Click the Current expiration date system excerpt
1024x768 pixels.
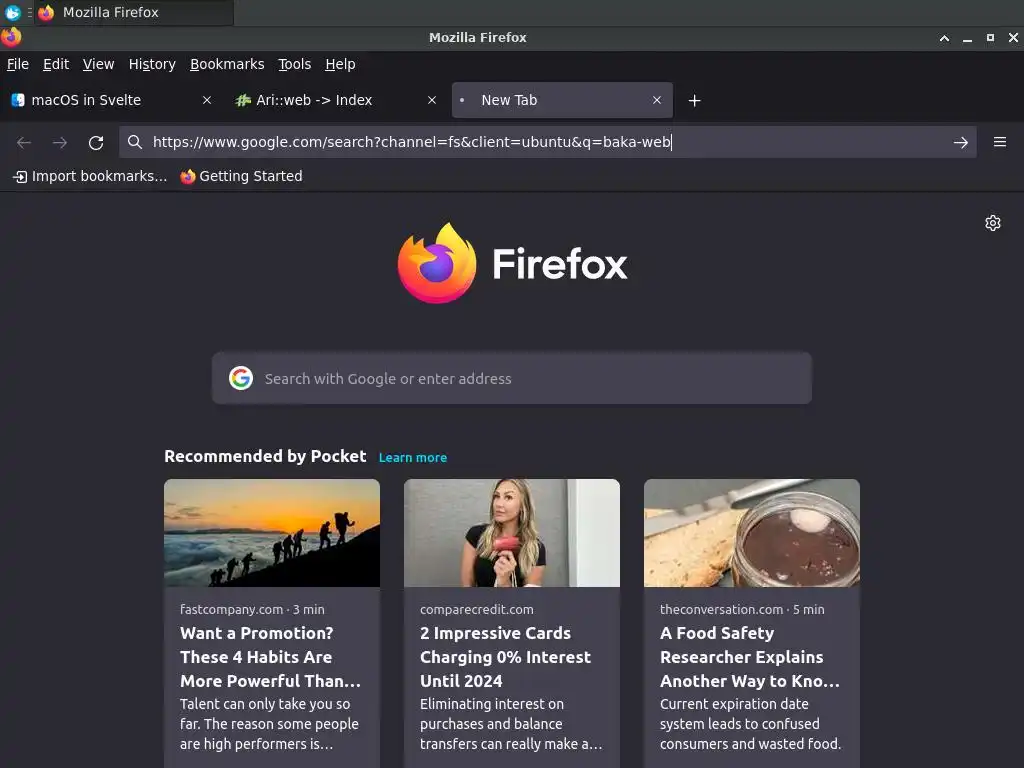pyautogui.click(x=750, y=724)
